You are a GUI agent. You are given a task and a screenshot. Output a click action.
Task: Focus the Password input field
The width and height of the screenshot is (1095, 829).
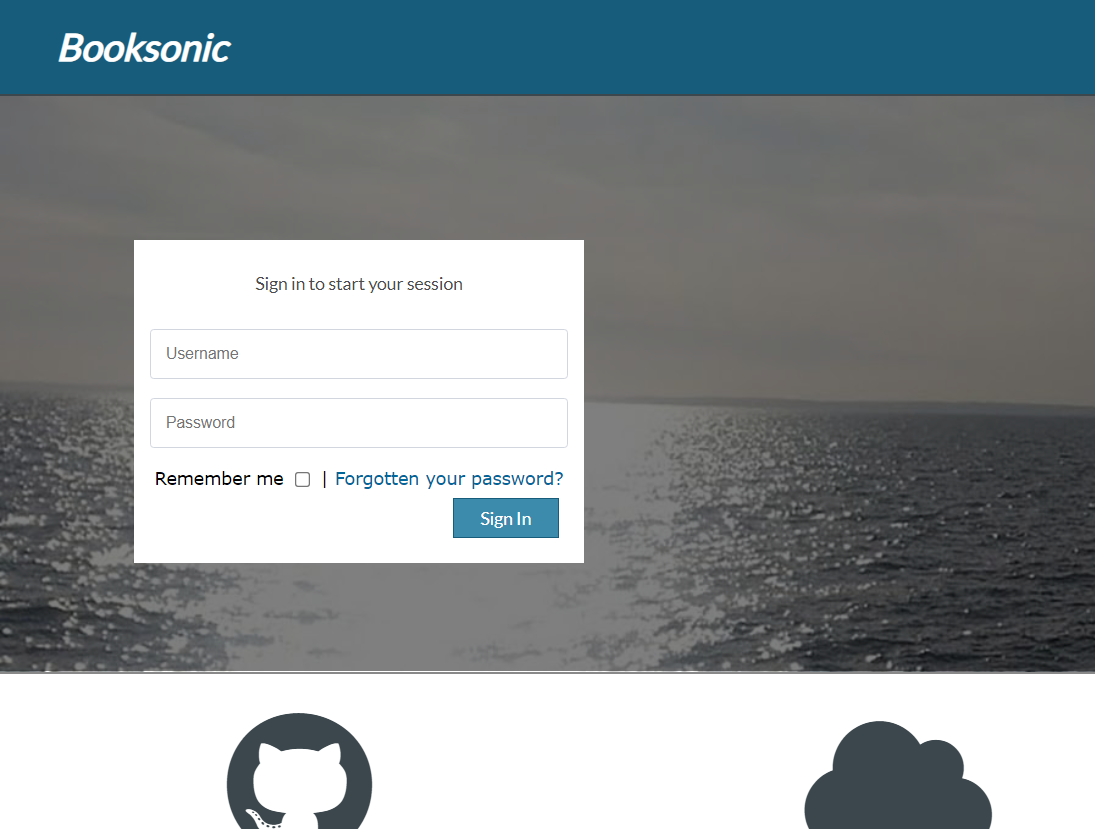pyautogui.click(x=359, y=423)
